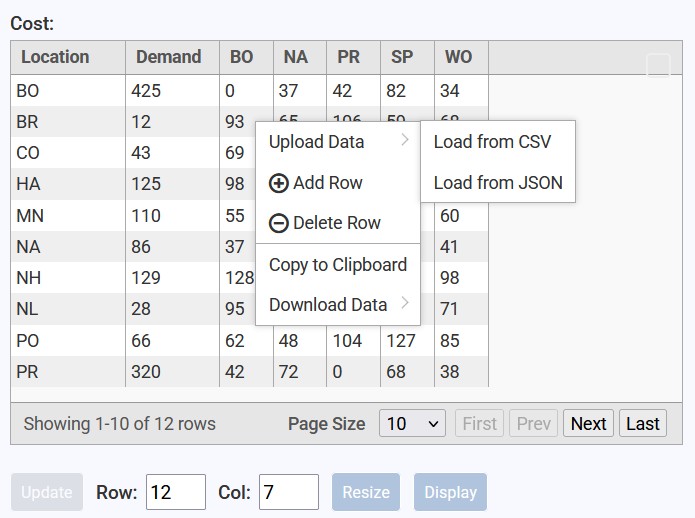Image resolution: width=695 pixels, height=518 pixels.
Task: Go to the Next page
Action: [x=588, y=423]
